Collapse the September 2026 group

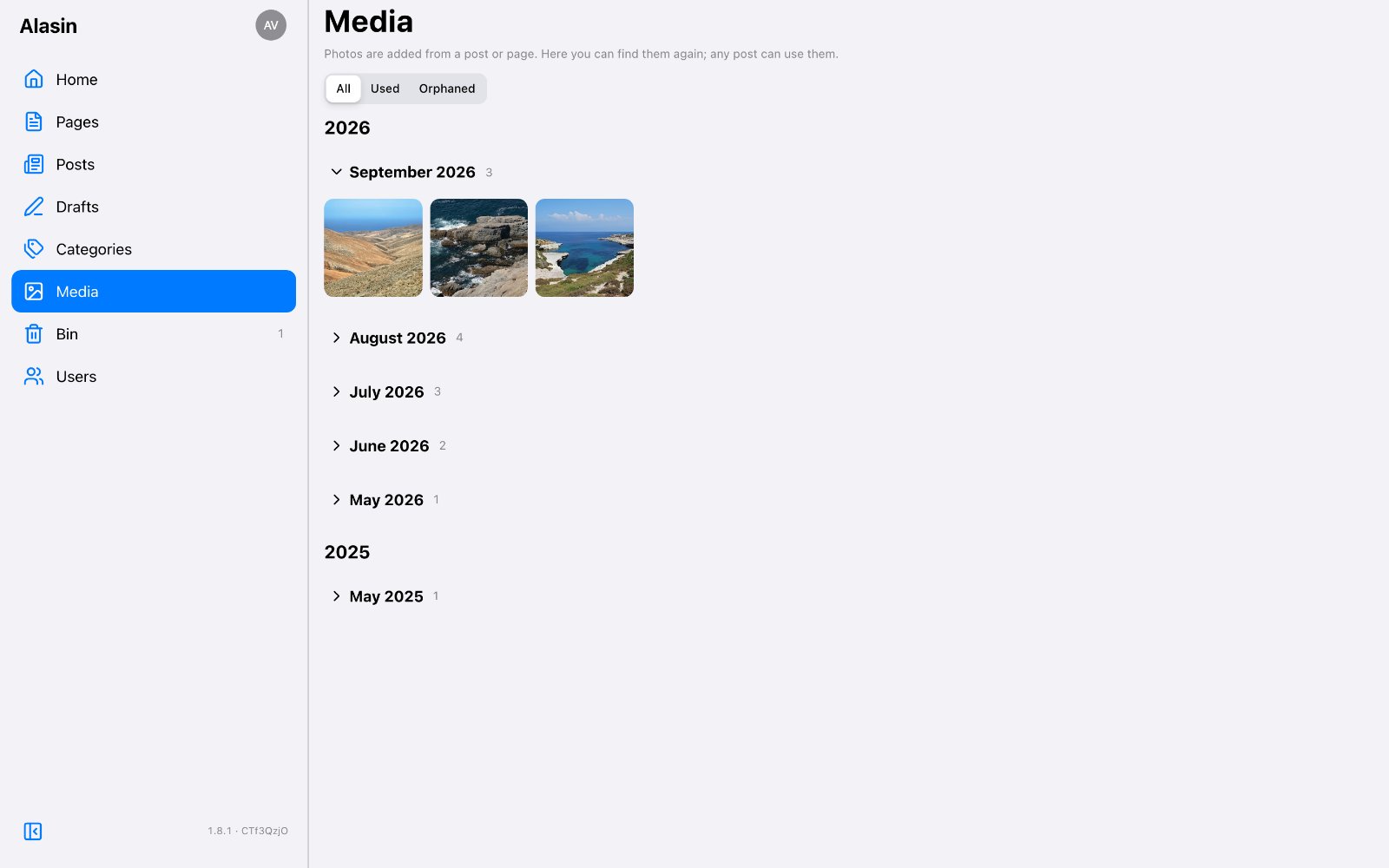[x=336, y=172]
